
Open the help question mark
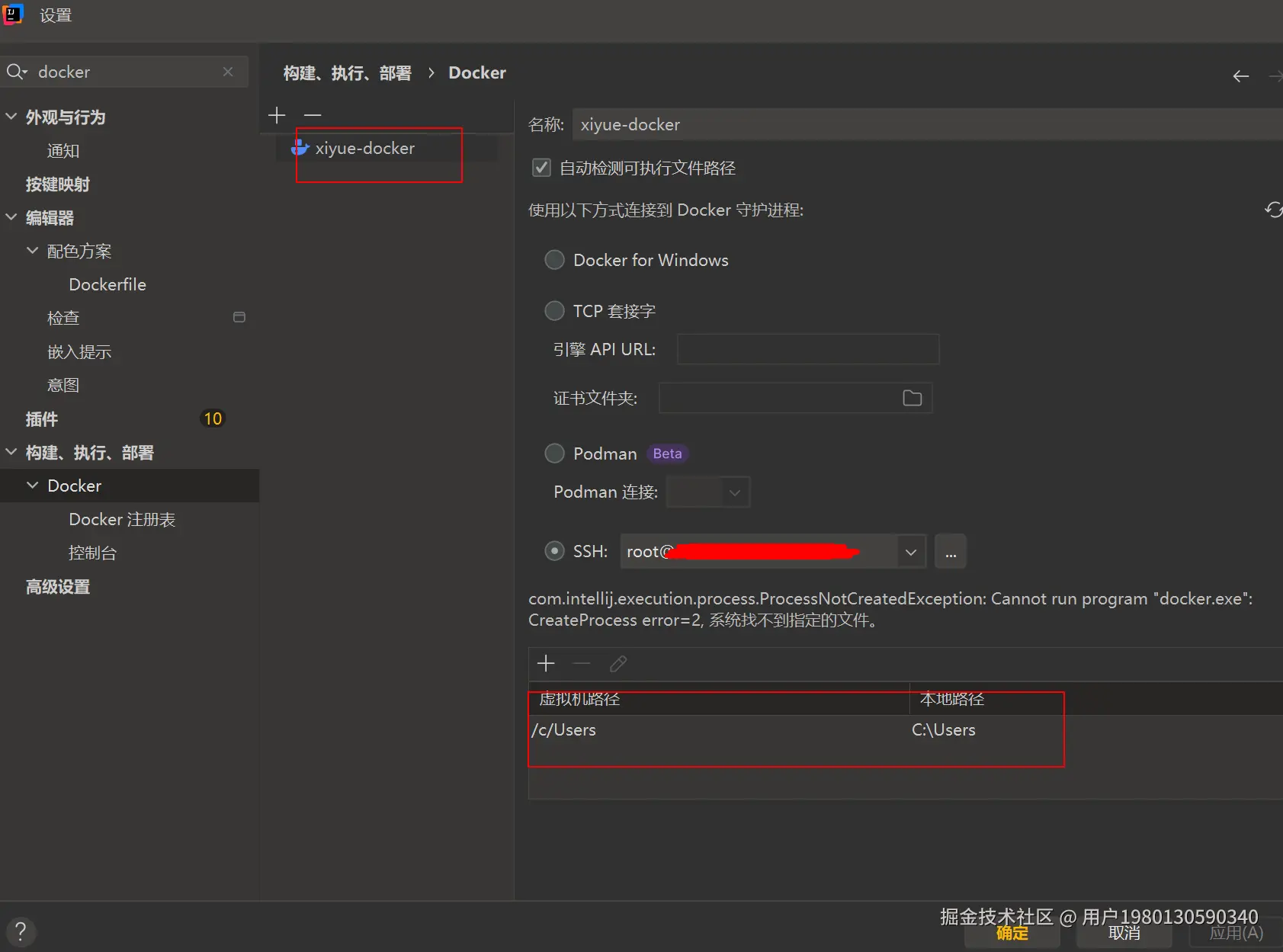click(x=21, y=931)
